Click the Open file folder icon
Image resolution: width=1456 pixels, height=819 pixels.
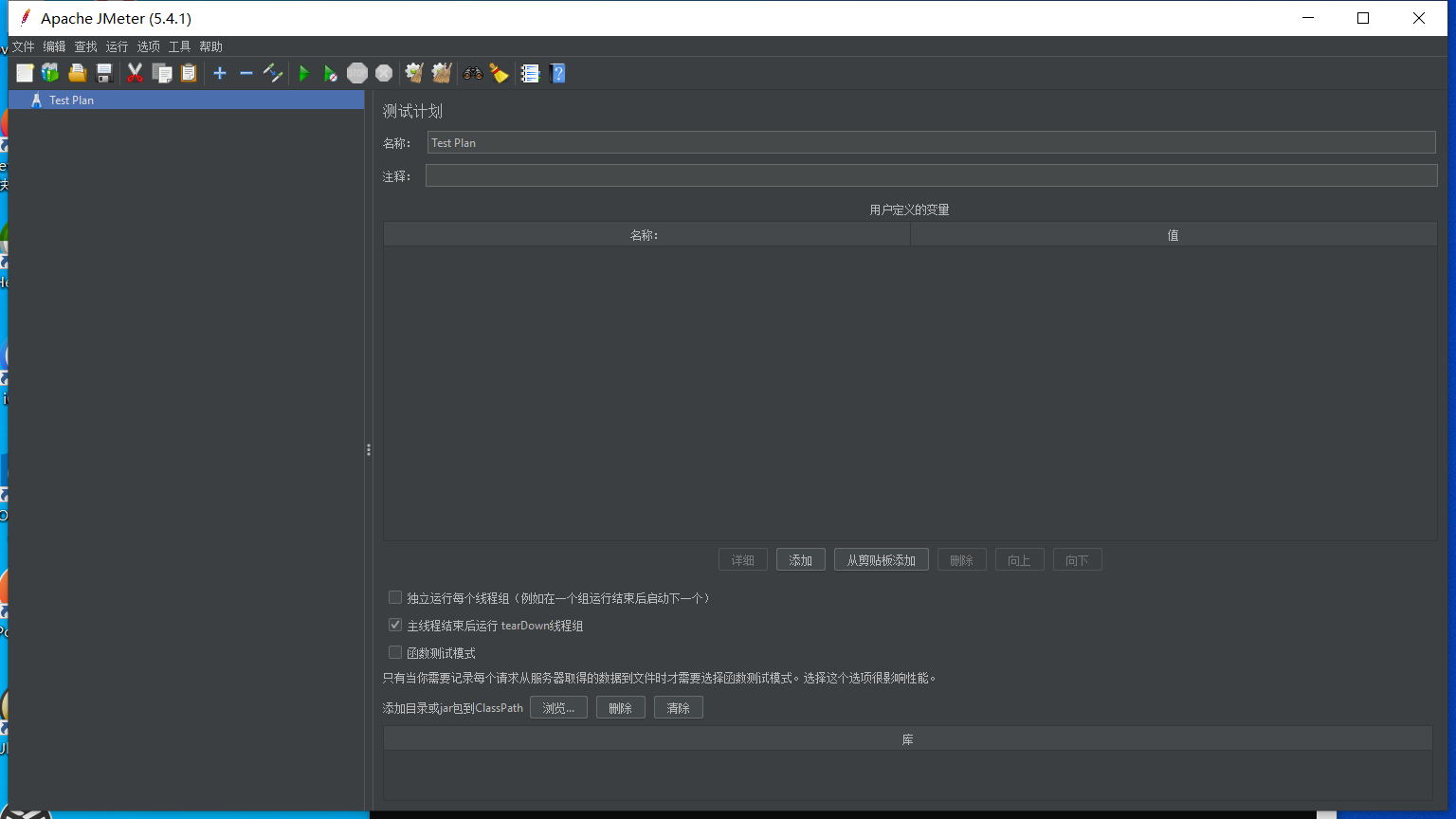click(x=78, y=73)
